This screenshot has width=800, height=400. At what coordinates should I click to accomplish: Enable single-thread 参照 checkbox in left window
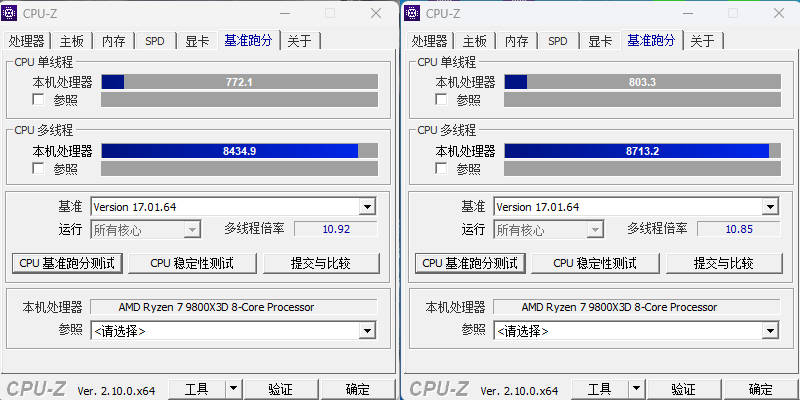(38, 99)
